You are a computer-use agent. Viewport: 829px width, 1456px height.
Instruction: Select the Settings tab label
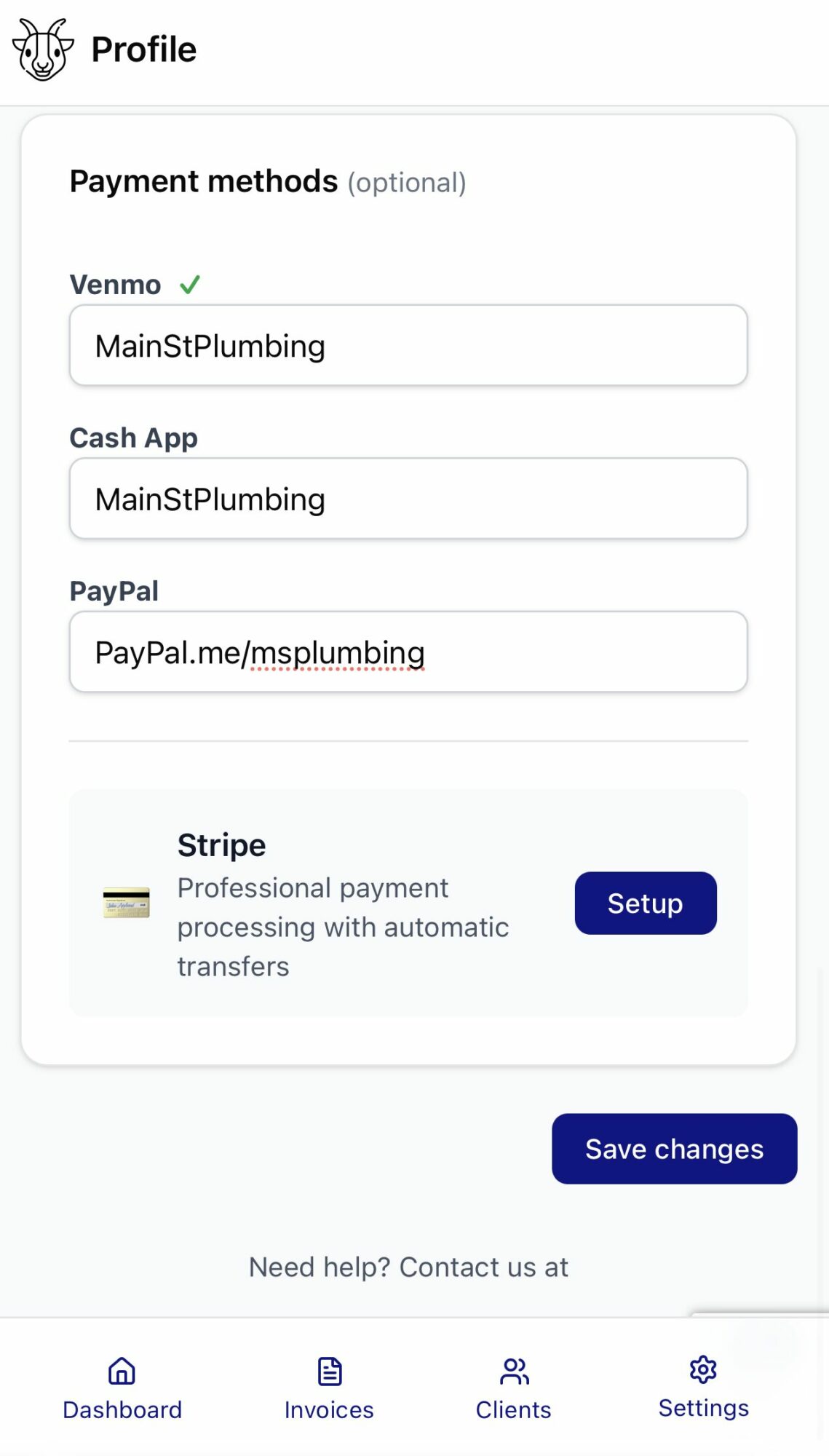[x=704, y=1409]
